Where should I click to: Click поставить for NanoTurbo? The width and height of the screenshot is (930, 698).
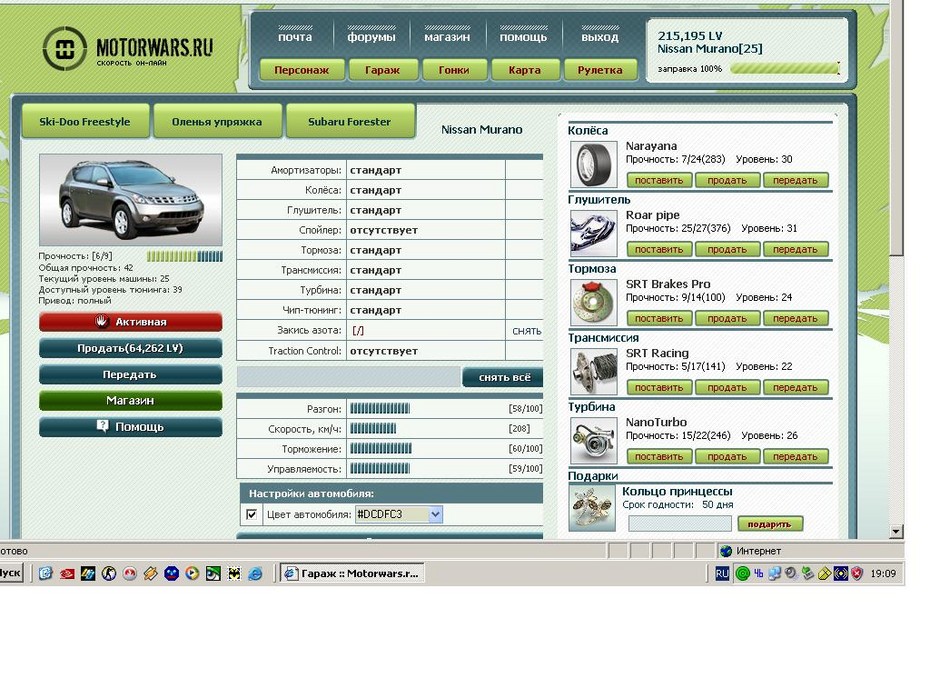pos(659,457)
